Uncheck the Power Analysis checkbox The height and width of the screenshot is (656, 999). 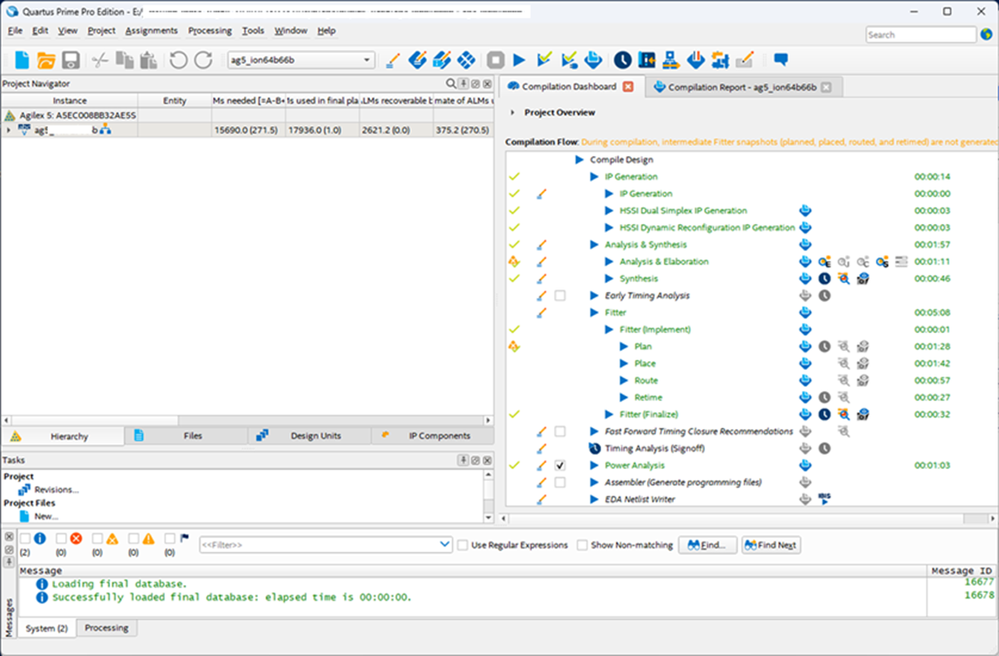(560, 466)
